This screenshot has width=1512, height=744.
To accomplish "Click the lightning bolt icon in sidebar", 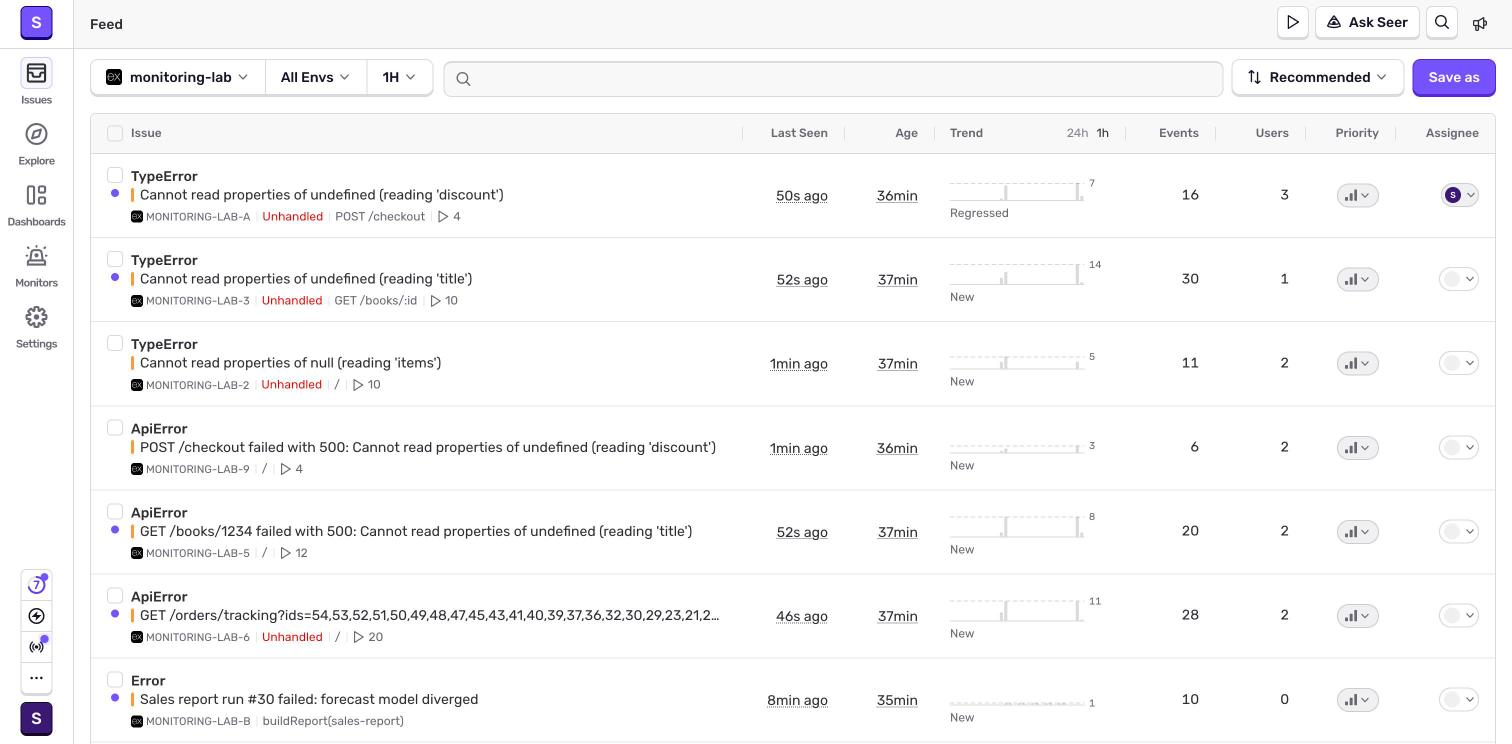I will click(36, 616).
